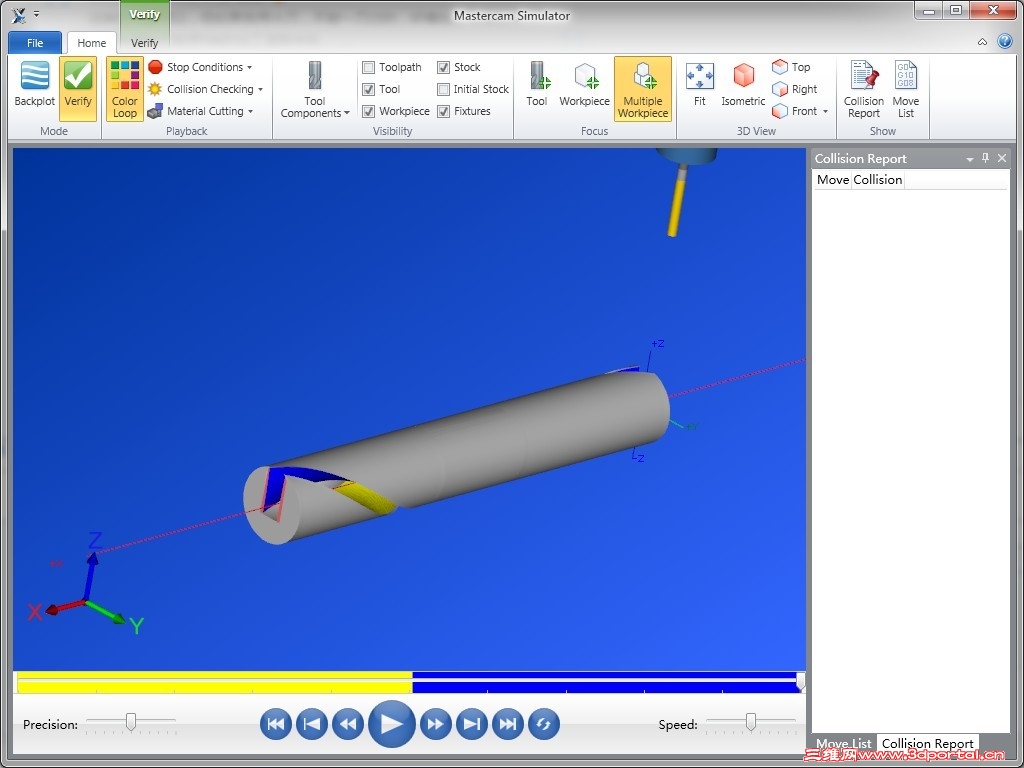Viewport: 1024px width, 768px height.
Task: Switch to Move List bottom tab
Action: click(x=843, y=743)
